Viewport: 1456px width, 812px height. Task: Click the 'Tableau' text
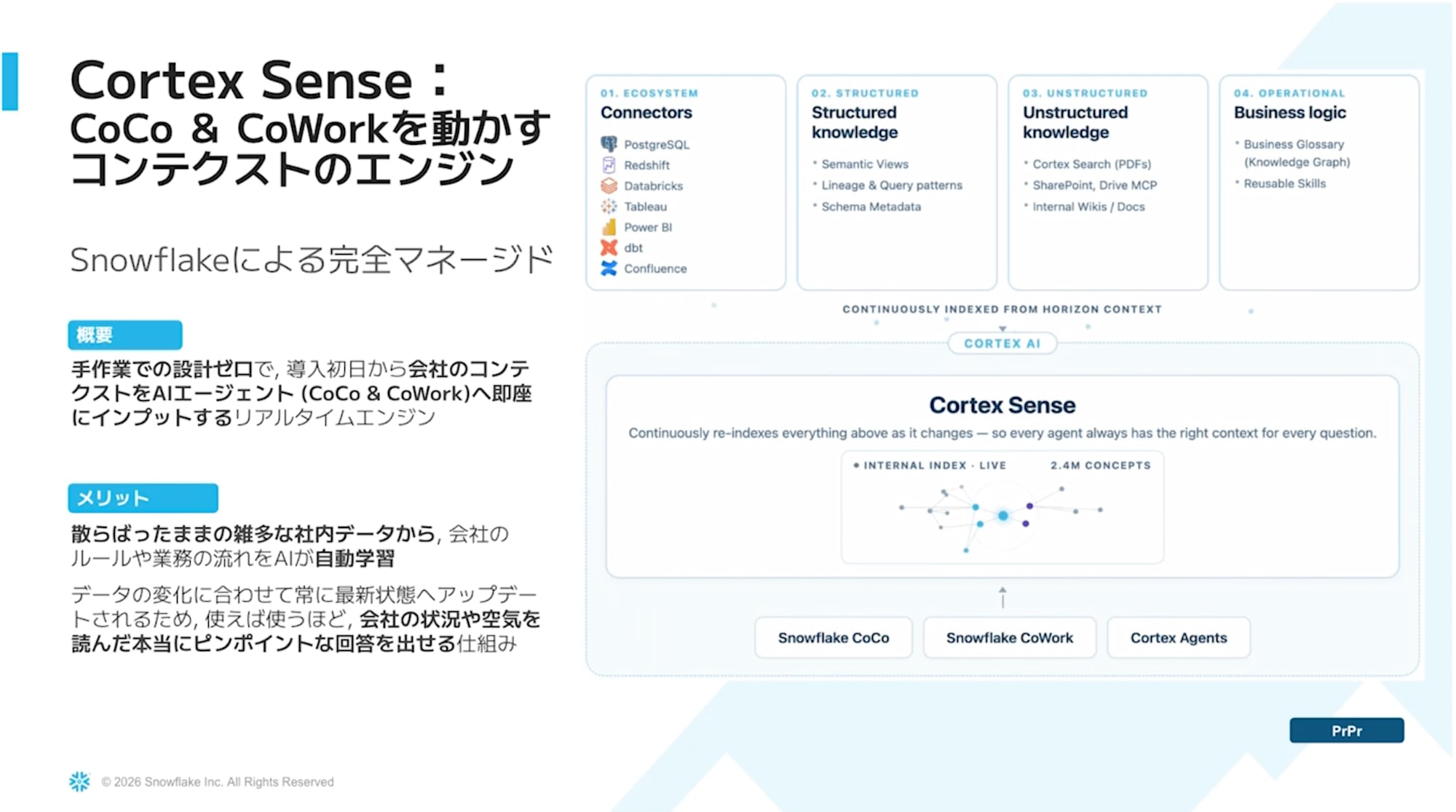(x=645, y=207)
